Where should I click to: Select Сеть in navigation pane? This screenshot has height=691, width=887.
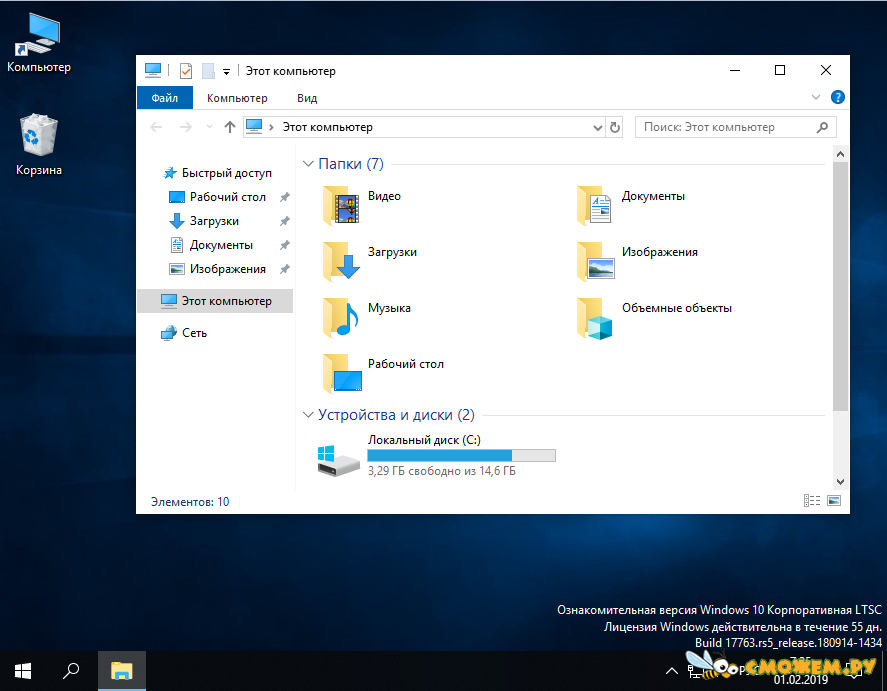(184, 333)
